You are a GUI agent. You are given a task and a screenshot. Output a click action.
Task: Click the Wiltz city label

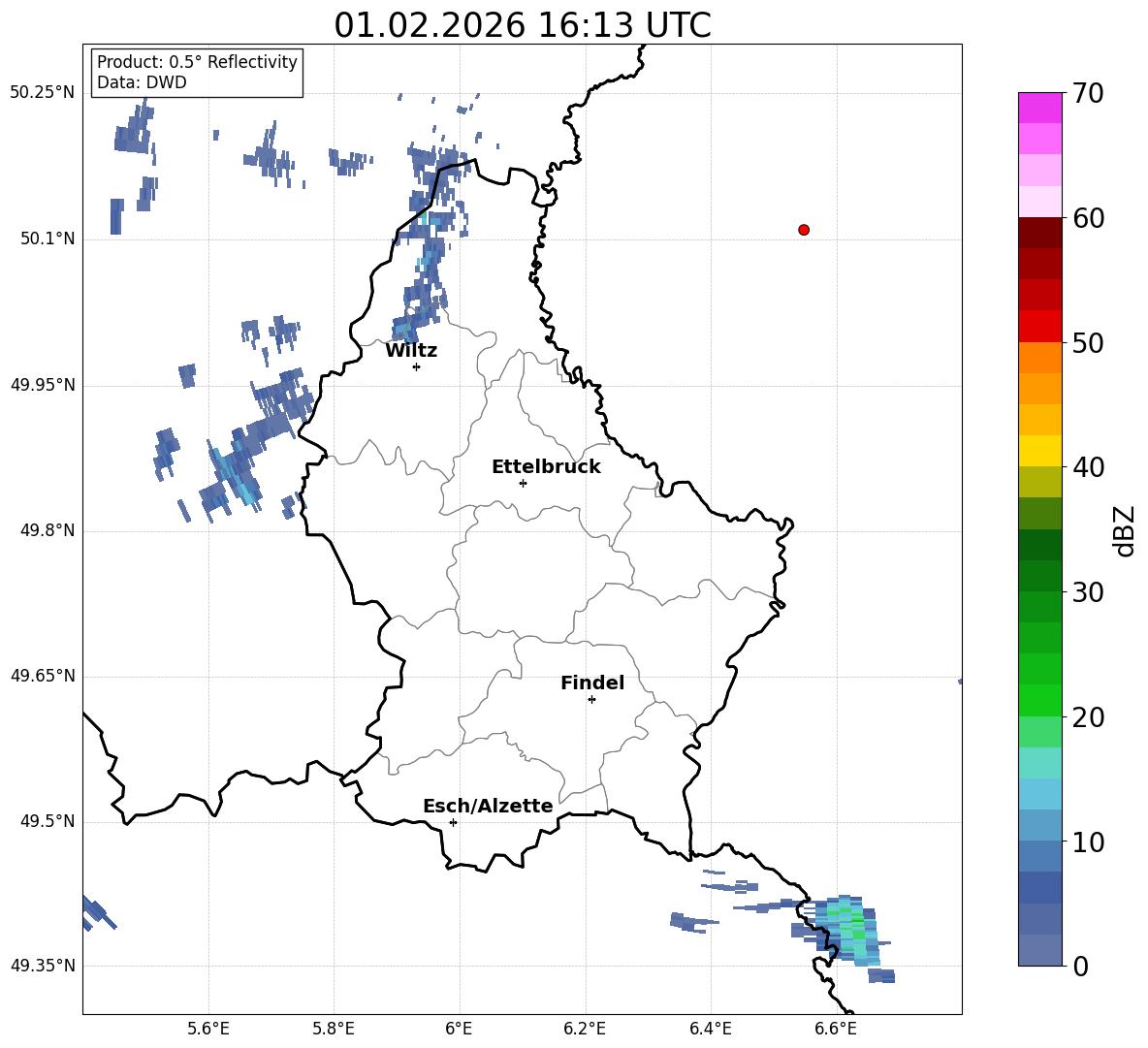[x=411, y=351]
